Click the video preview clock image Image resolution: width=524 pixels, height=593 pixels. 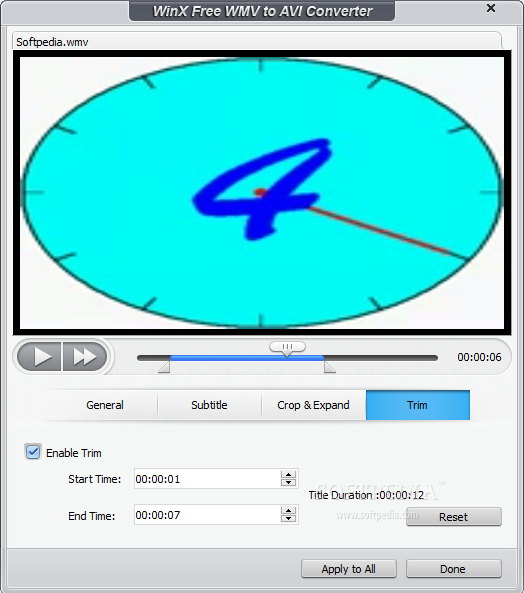[x=262, y=193]
